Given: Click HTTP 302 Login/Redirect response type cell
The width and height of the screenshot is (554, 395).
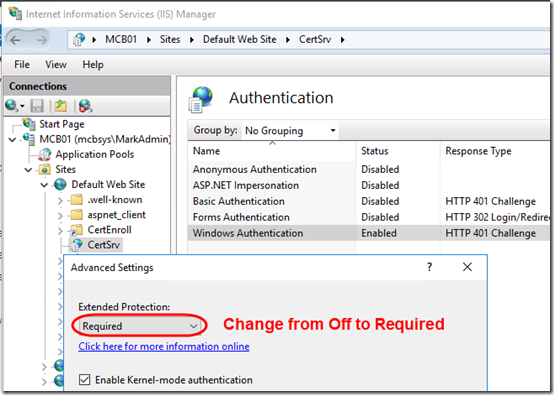Looking at the screenshot, I should [x=497, y=217].
